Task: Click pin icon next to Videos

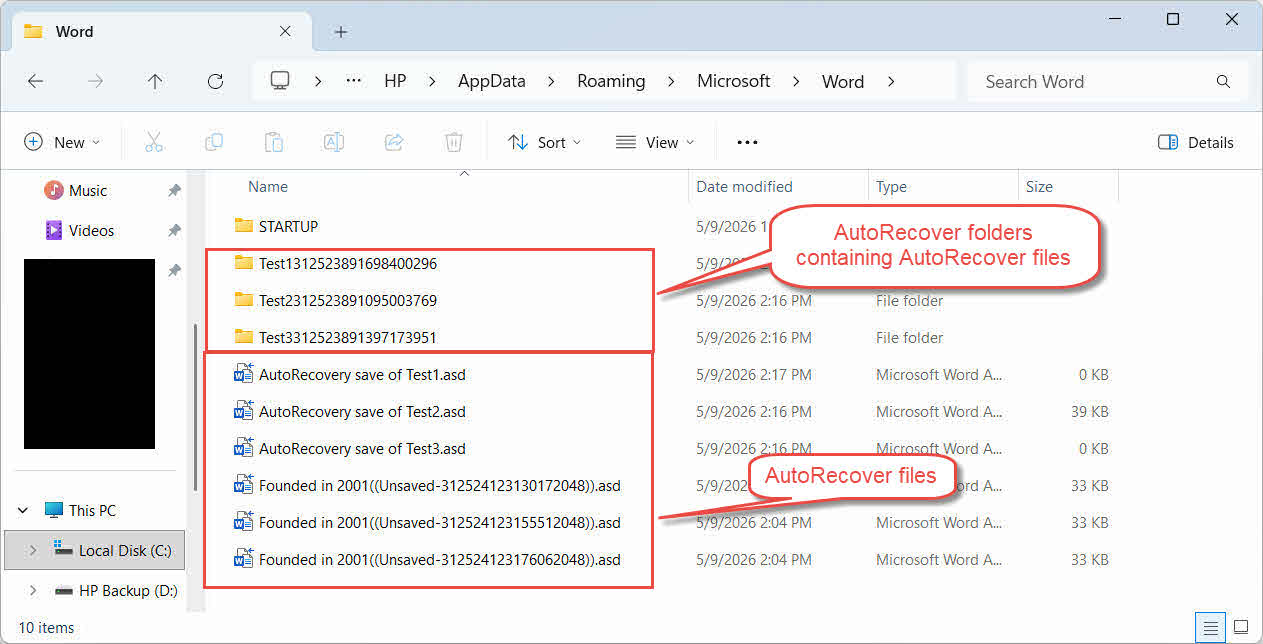Action: click(x=174, y=230)
